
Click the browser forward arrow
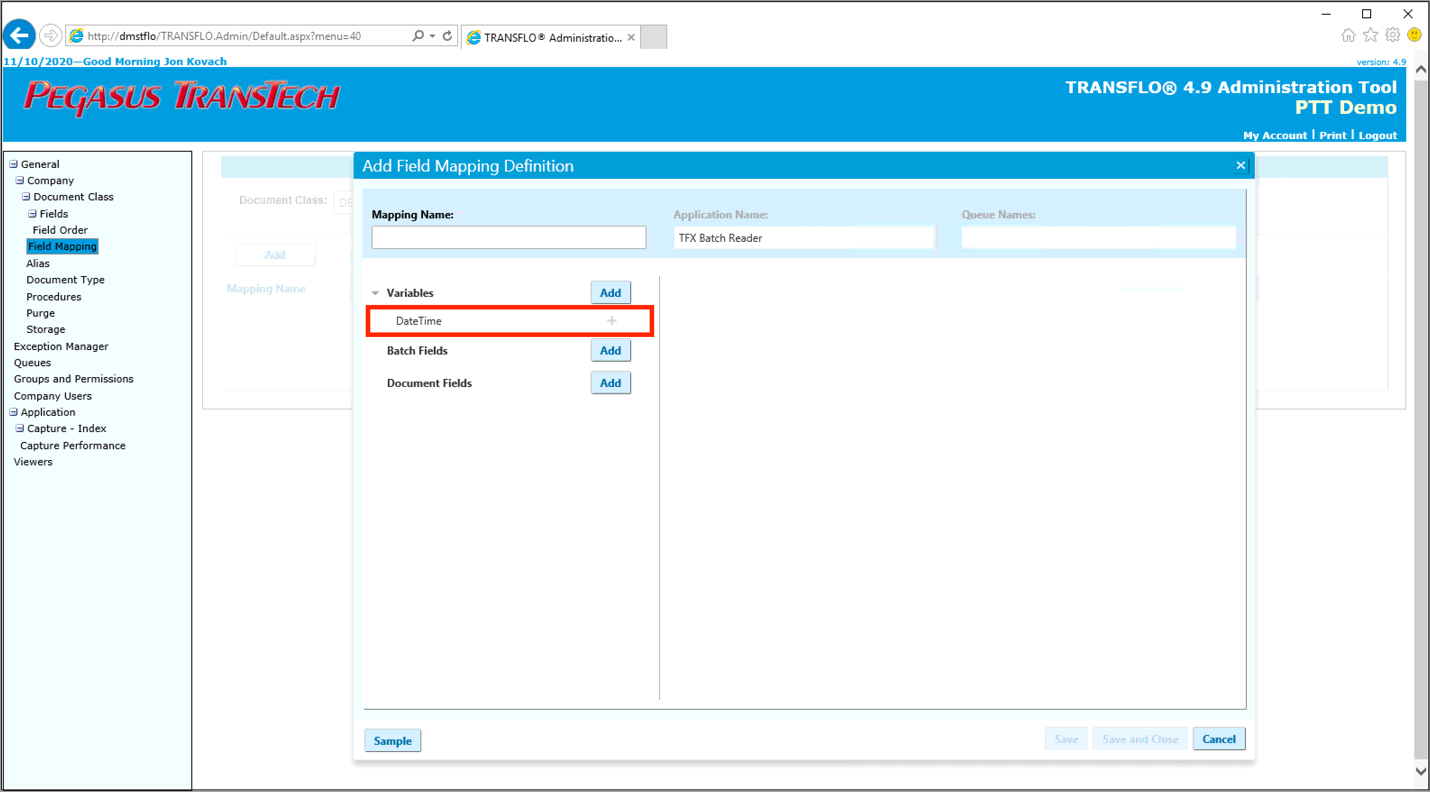click(50, 36)
